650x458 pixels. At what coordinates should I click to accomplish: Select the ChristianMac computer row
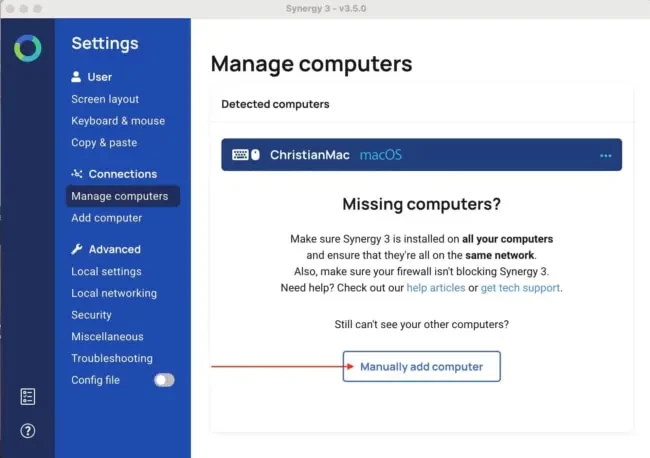422,155
